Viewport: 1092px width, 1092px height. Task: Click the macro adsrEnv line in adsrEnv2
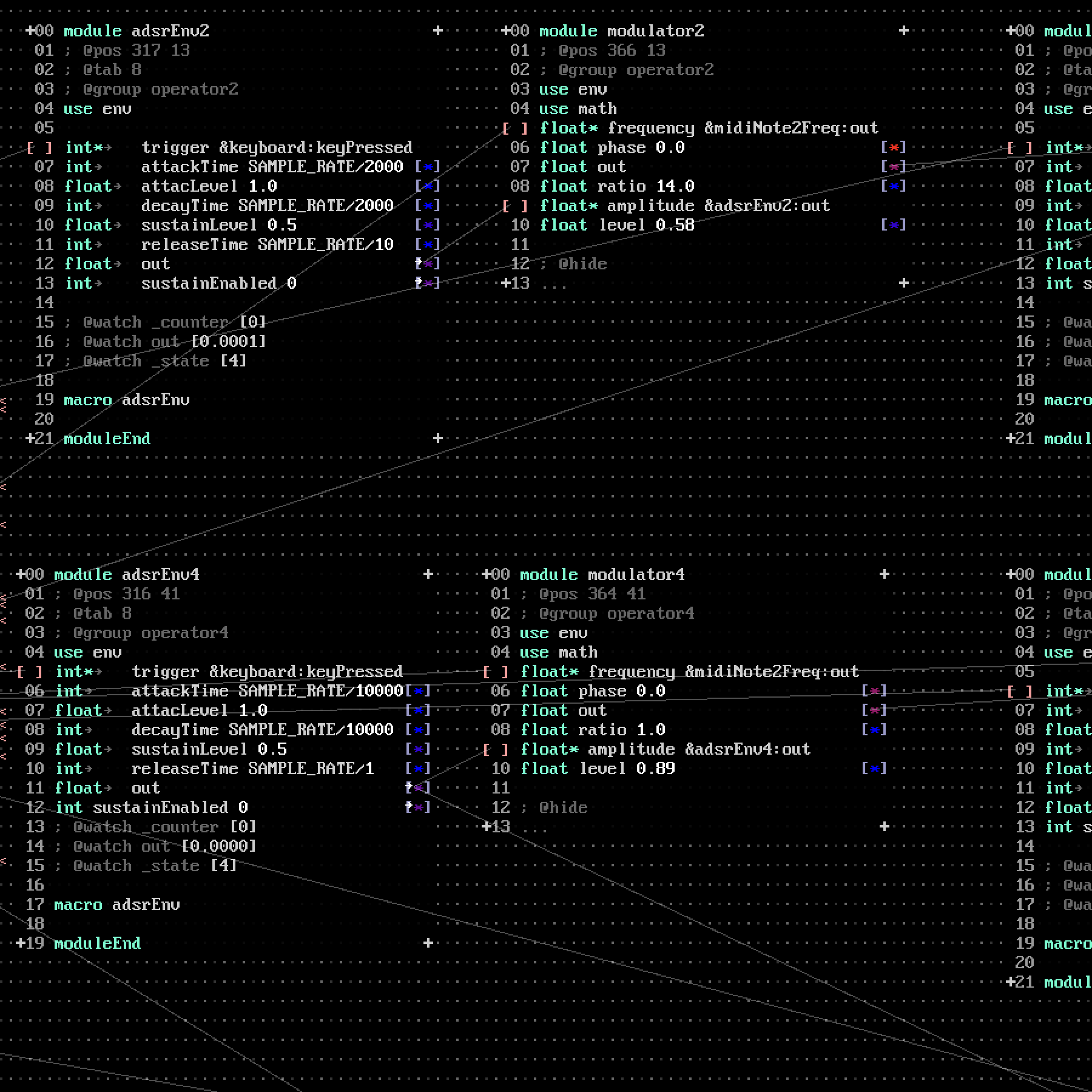pyautogui.click(x=126, y=400)
